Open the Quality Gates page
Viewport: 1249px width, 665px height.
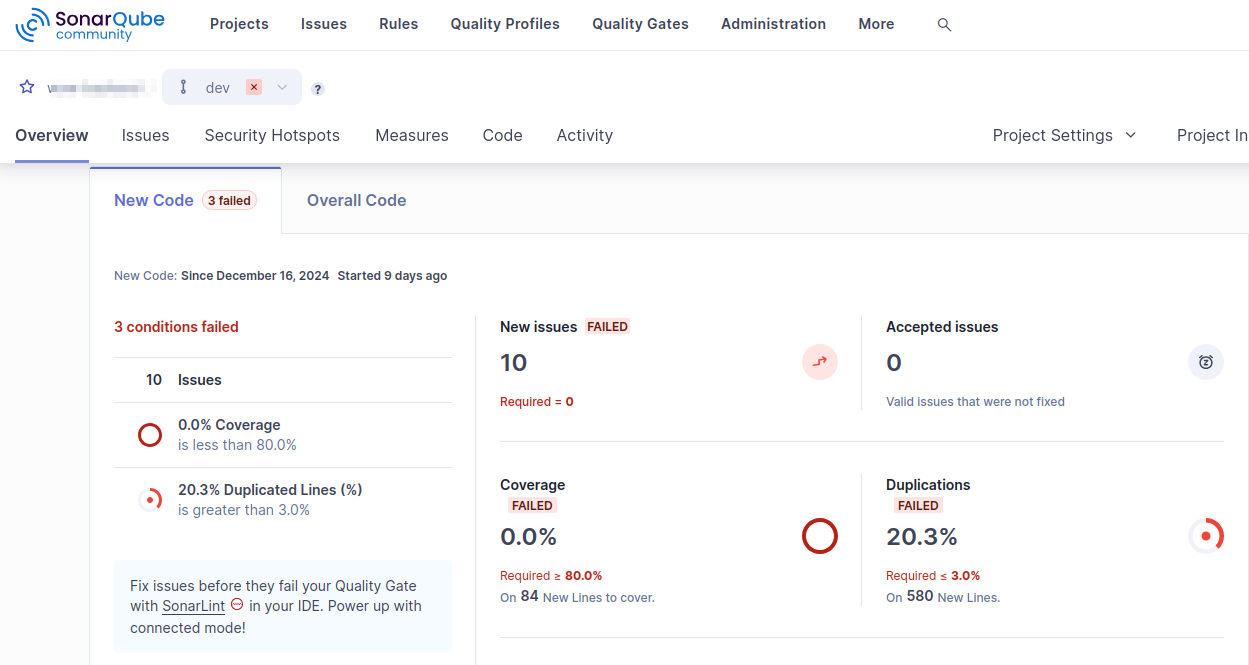click(x=639, y=23)
